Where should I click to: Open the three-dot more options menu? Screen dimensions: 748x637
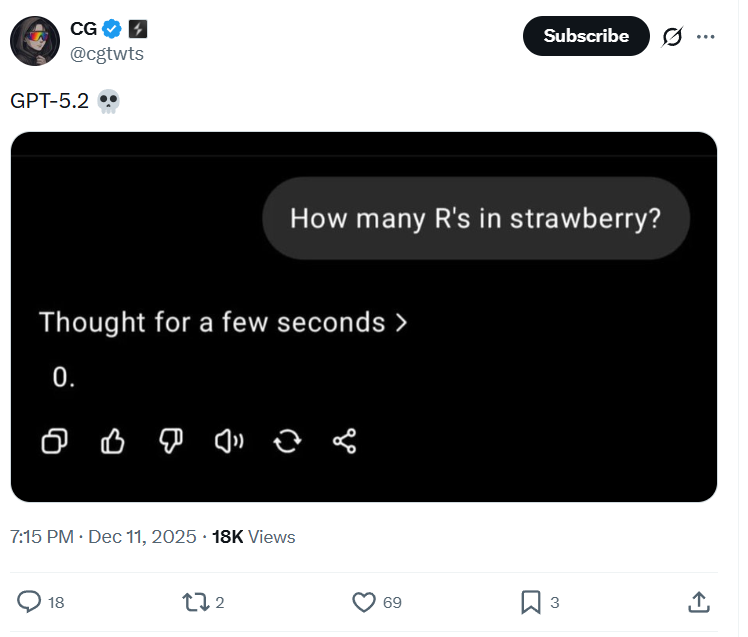[x=706, y=37]
